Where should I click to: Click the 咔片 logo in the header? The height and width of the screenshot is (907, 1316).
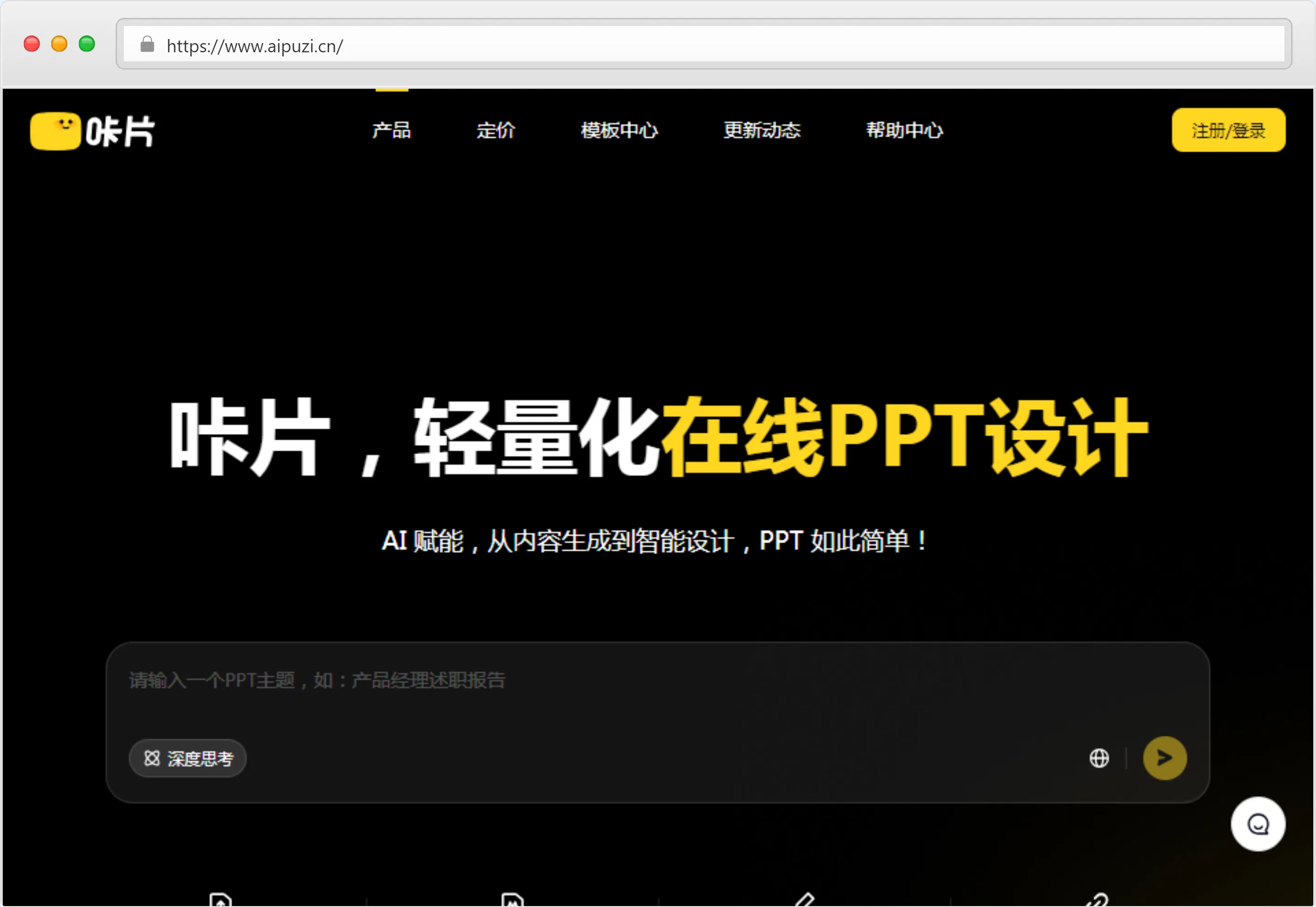click(x=92, y=131)
